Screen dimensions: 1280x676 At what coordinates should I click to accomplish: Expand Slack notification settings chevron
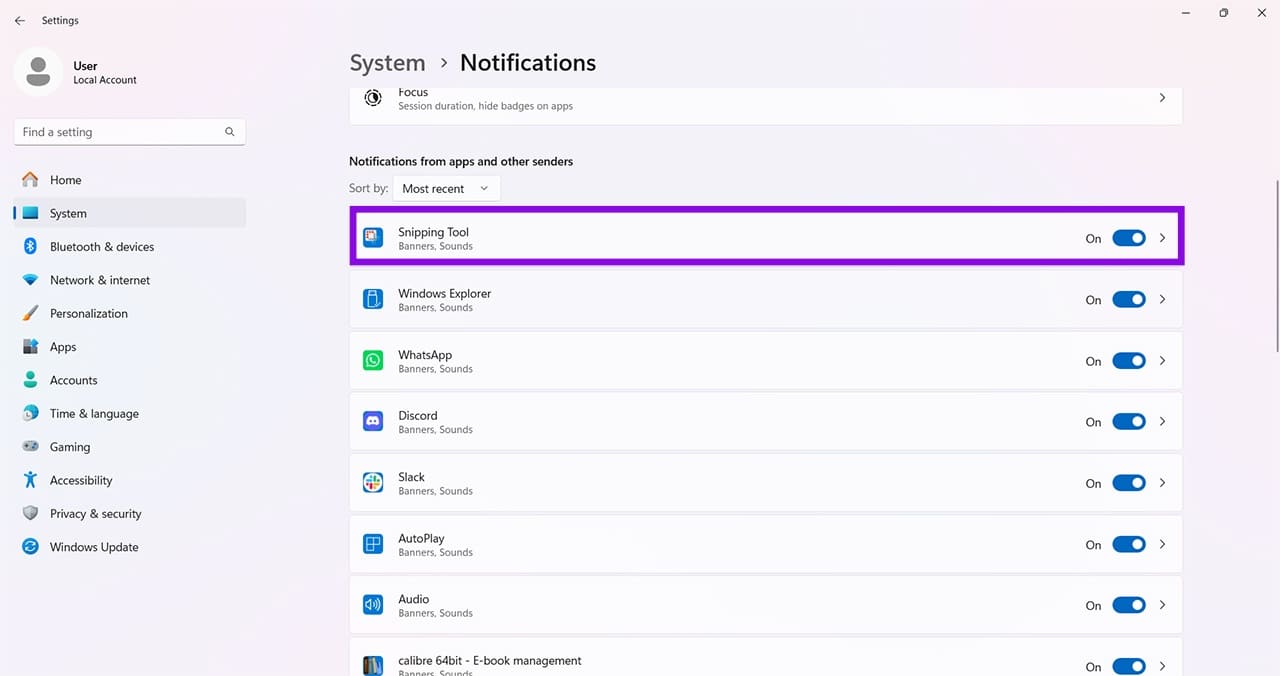(1162, 483)
